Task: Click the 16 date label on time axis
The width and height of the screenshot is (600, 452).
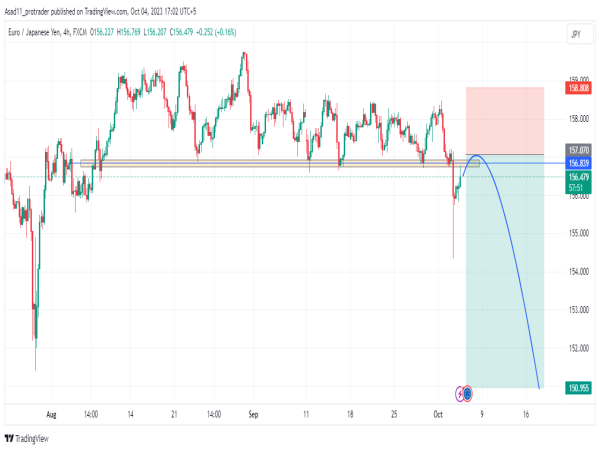Action: click(526, 414)
